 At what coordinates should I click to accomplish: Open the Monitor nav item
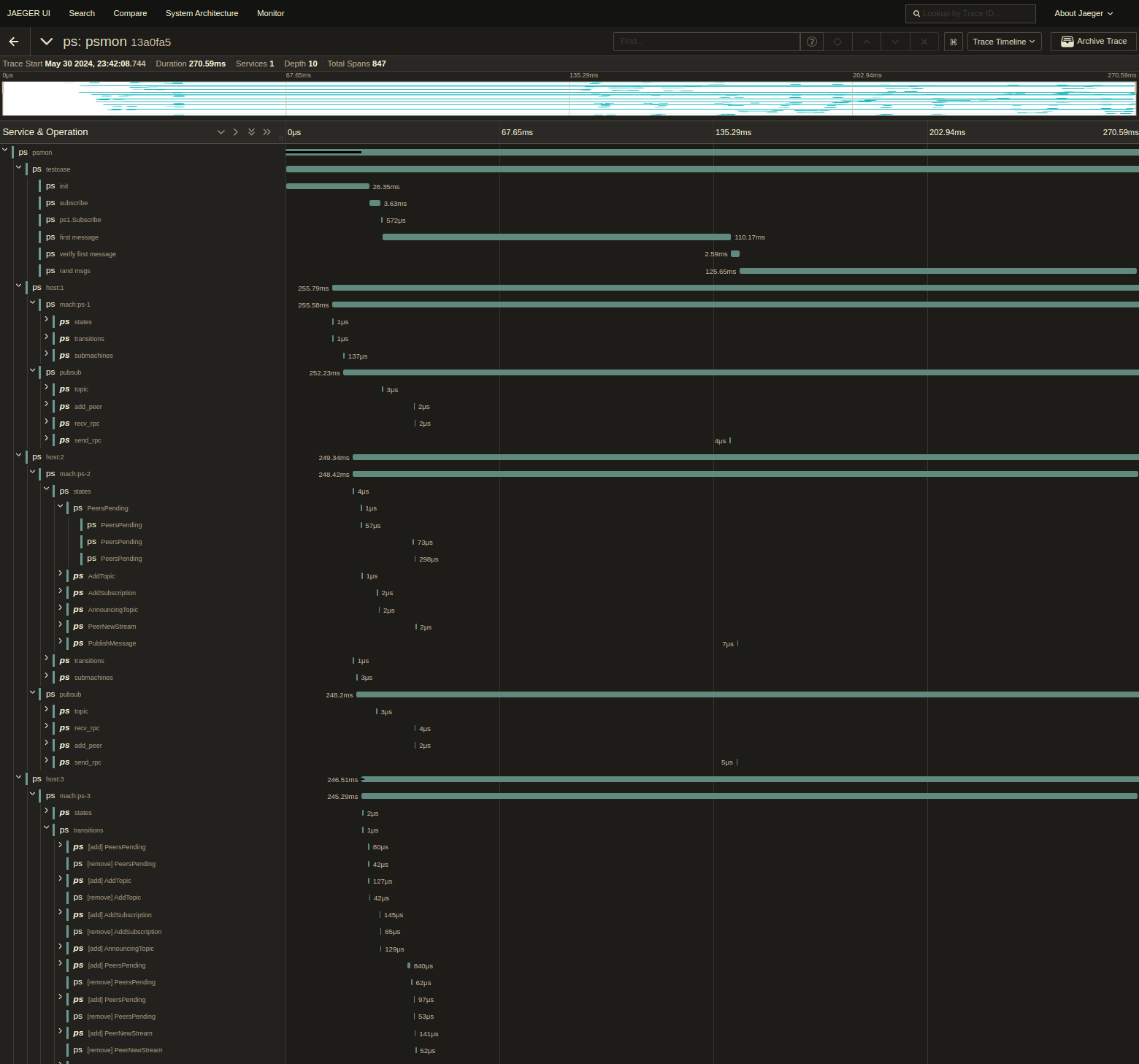coord(271,13)
